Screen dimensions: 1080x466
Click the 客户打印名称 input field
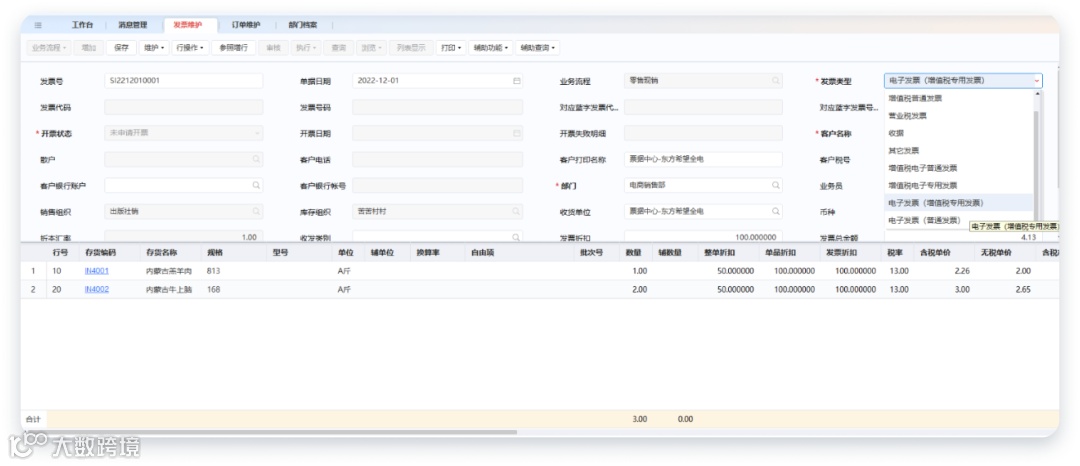pos(703,159)
